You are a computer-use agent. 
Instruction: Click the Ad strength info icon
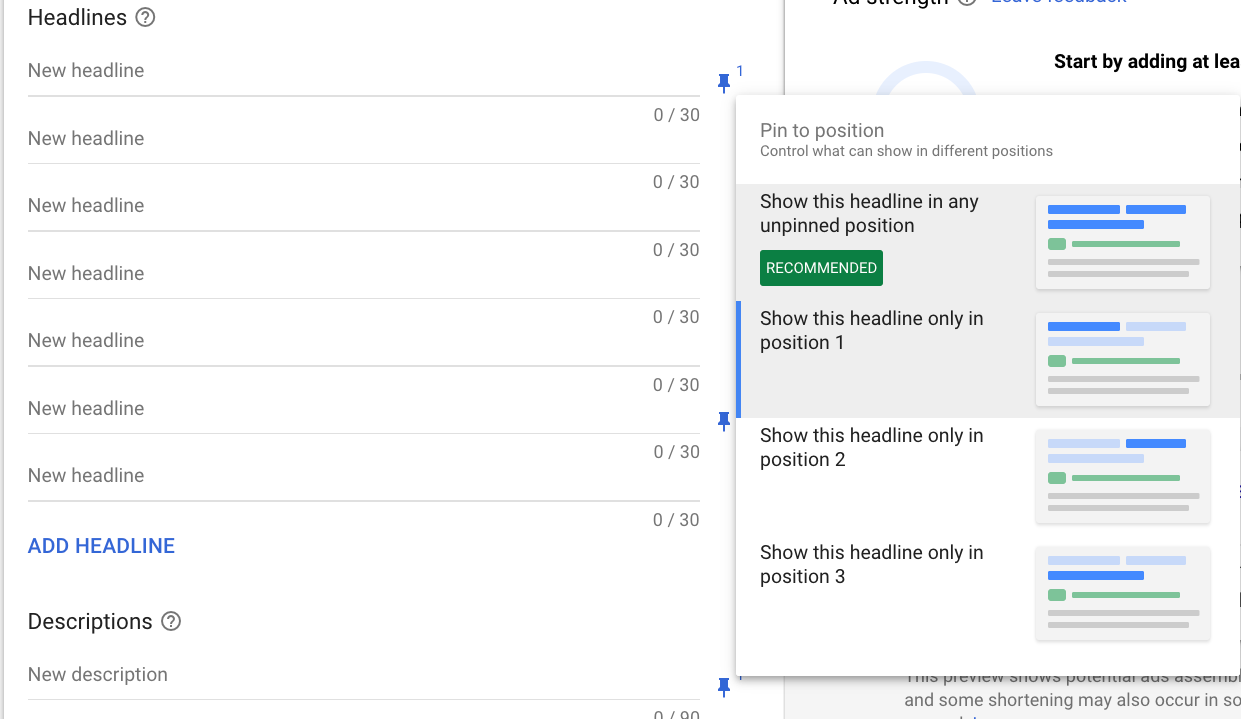pyautogui.click(x=966, y=2)
